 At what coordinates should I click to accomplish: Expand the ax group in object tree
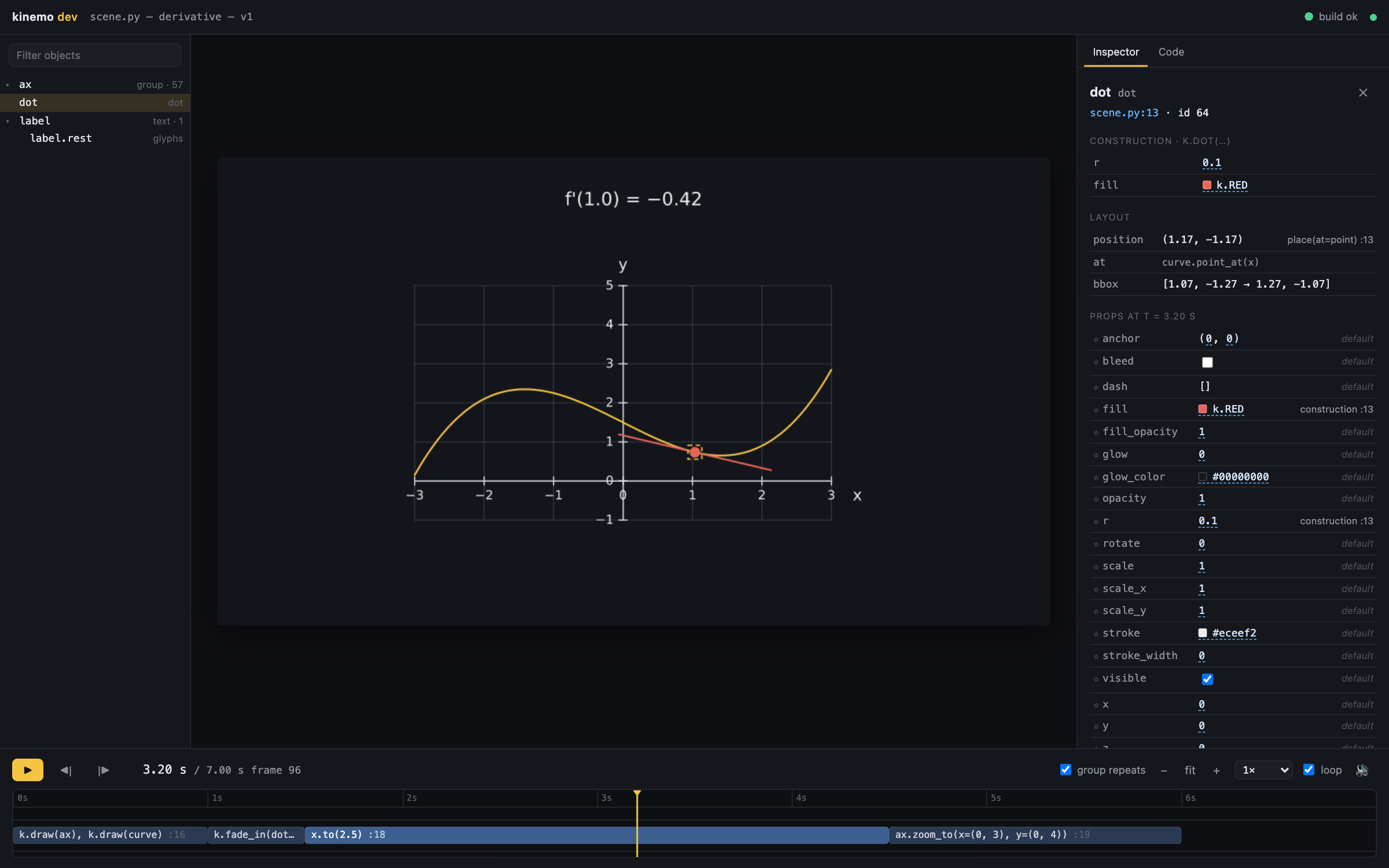coord(8,85)
